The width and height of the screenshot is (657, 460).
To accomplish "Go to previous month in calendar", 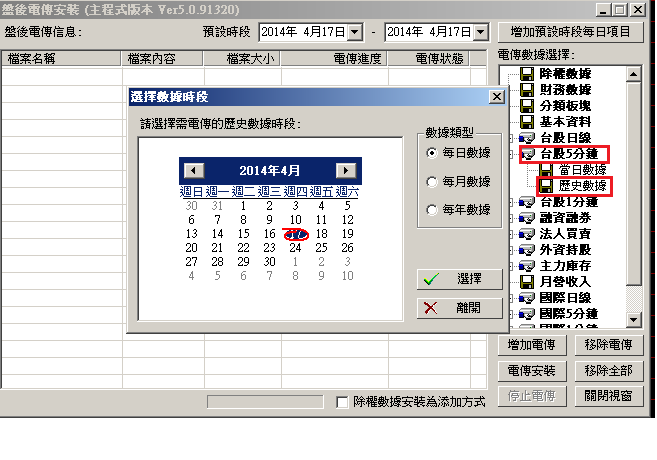I will click(194, 171).
